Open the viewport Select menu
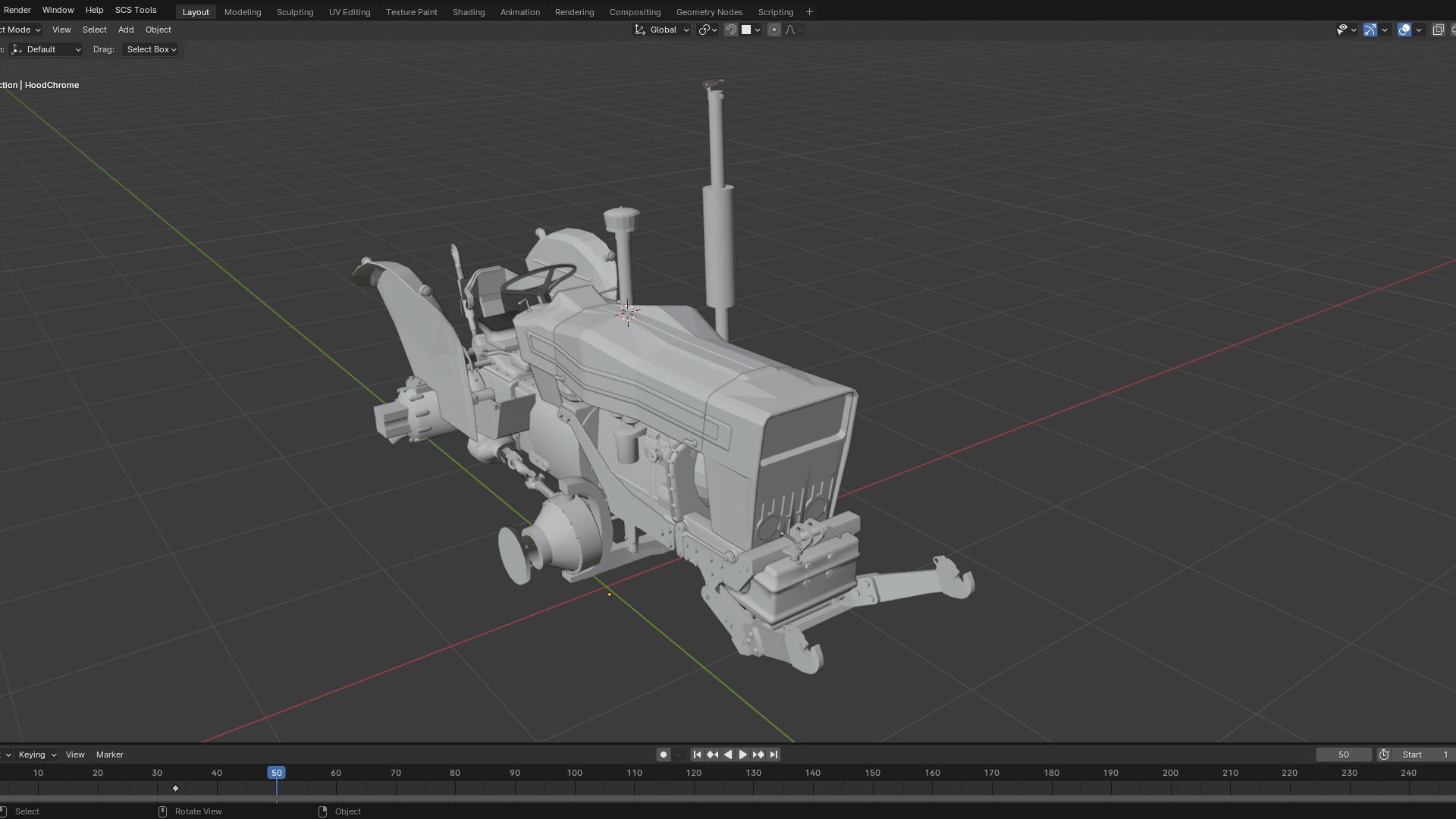The height and width of the screenshot is (819, 1456). [x=94, y=30]
